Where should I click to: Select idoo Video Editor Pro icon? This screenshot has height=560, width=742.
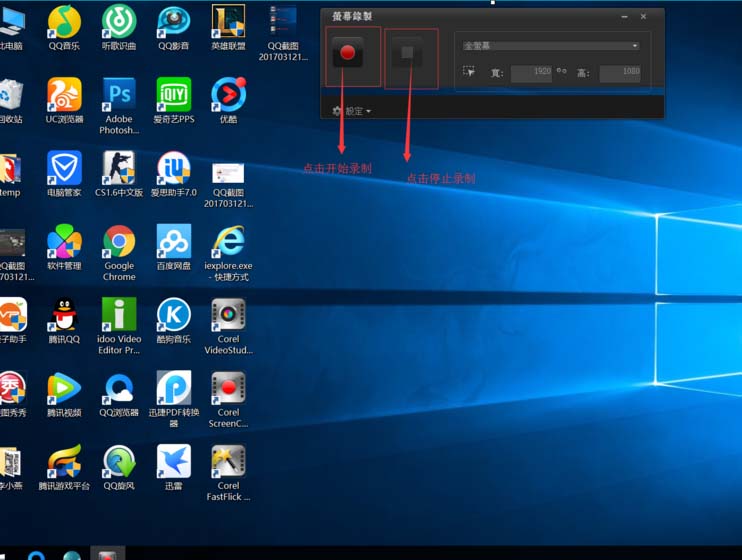[119, 327]
